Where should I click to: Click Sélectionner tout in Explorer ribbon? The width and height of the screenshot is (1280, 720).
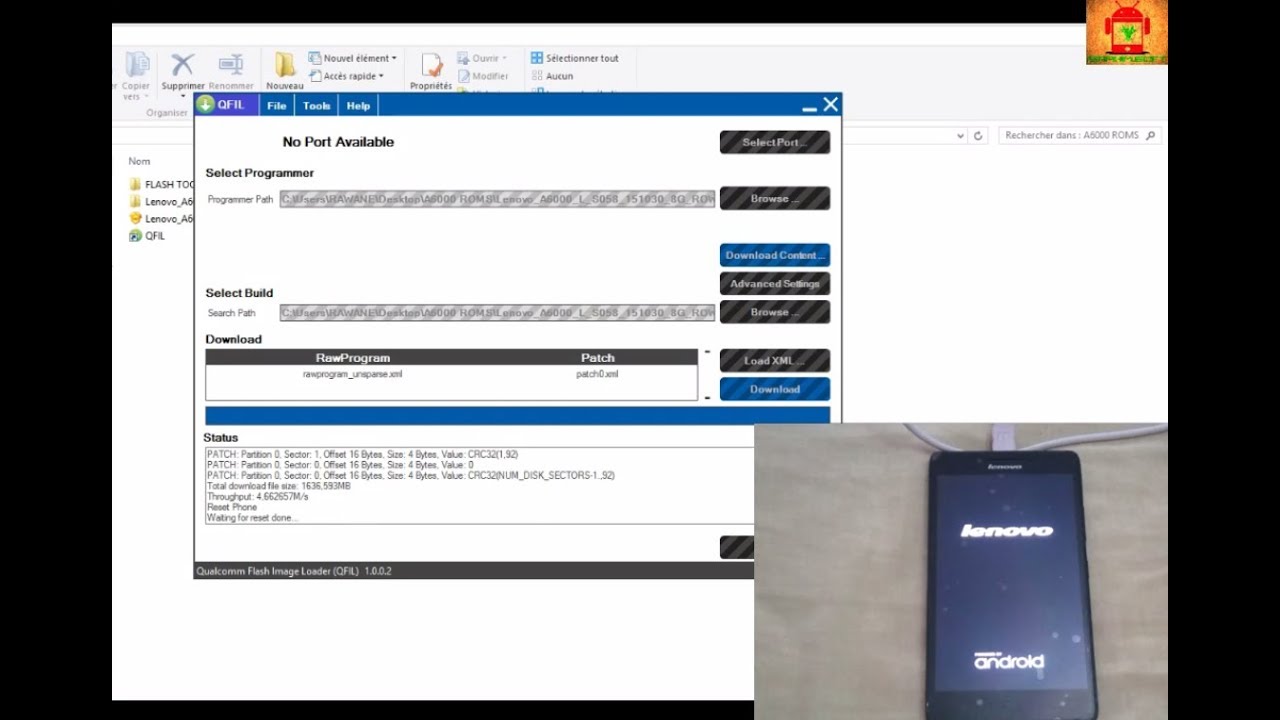pos(575,58)
